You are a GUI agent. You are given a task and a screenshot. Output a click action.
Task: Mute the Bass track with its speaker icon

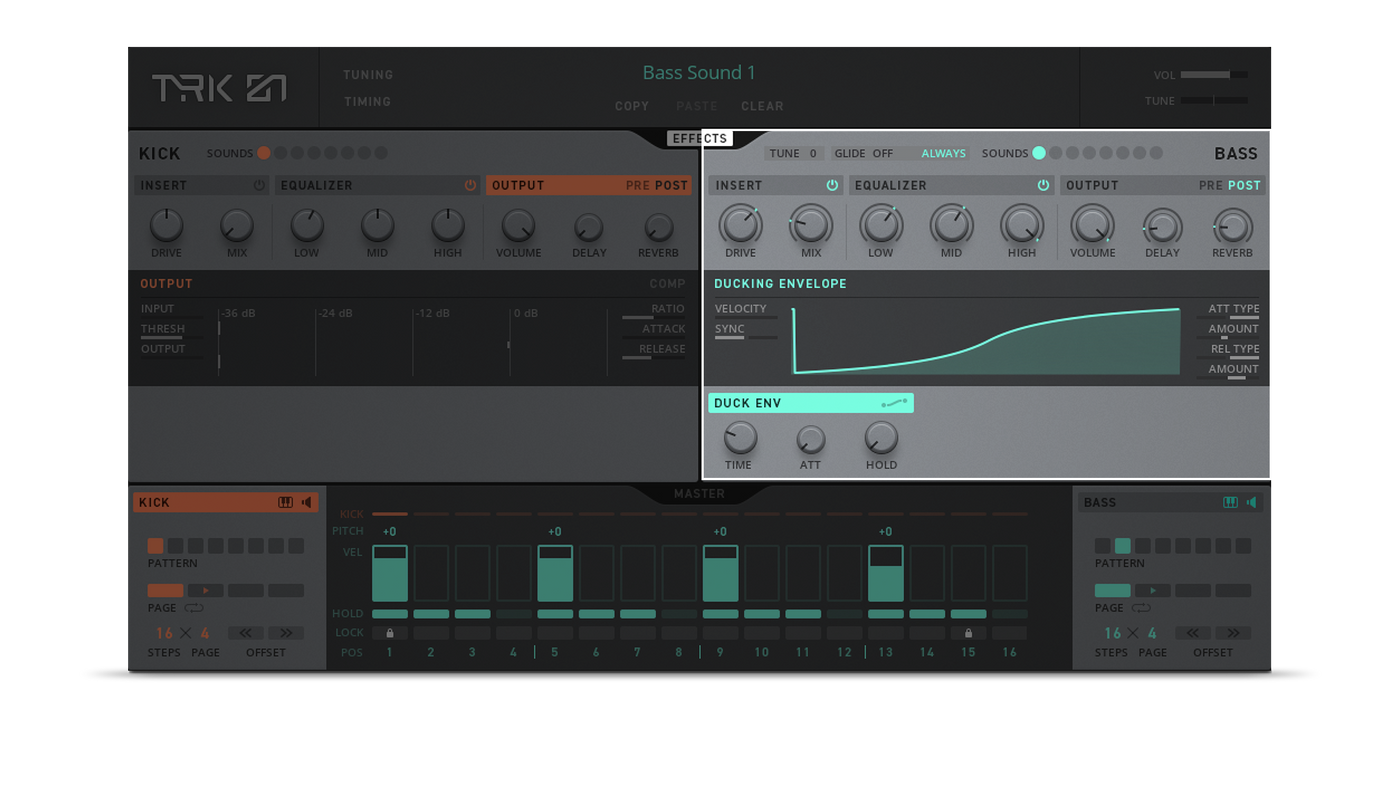(1251, 502)
